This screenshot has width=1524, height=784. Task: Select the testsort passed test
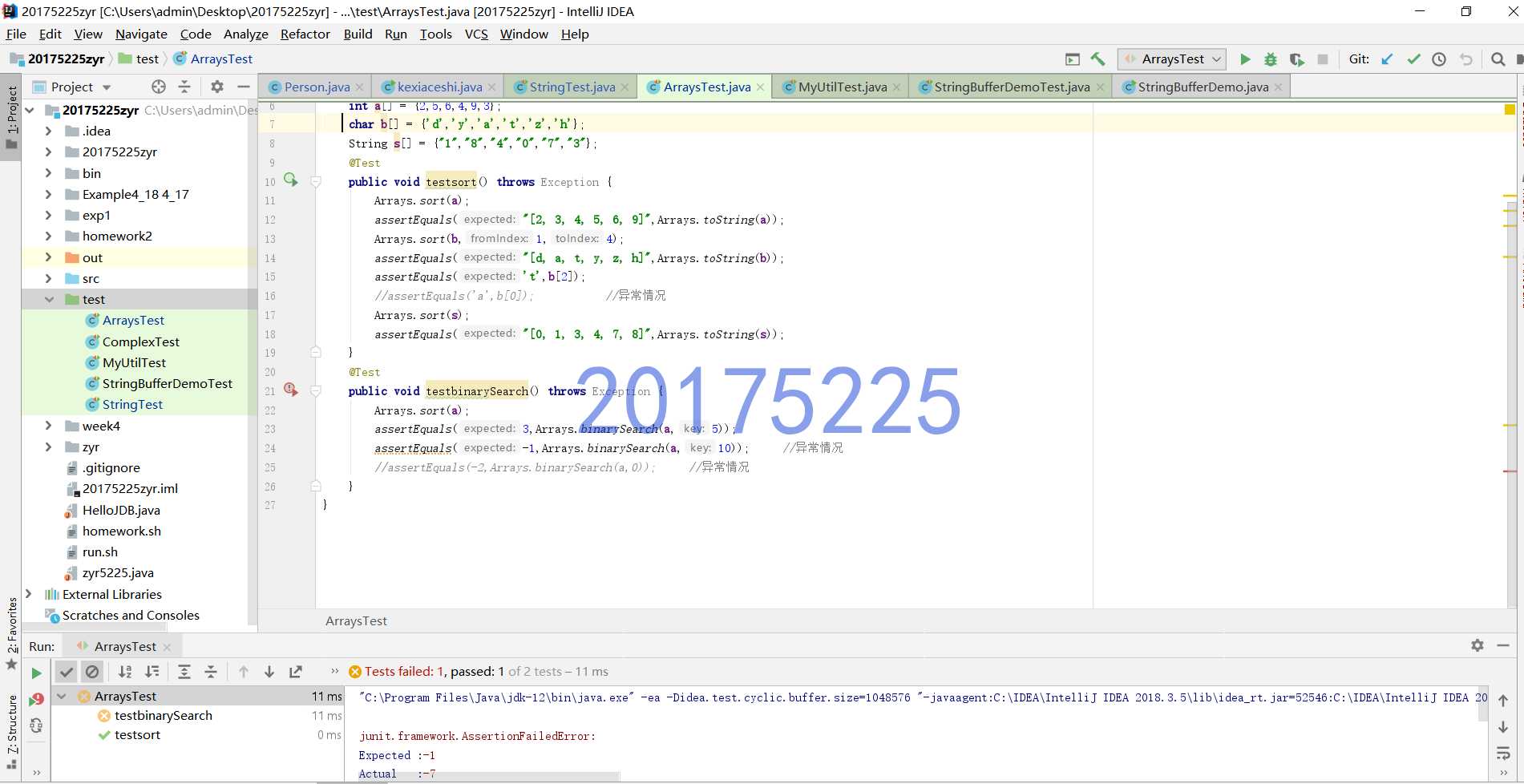(137, 735)
